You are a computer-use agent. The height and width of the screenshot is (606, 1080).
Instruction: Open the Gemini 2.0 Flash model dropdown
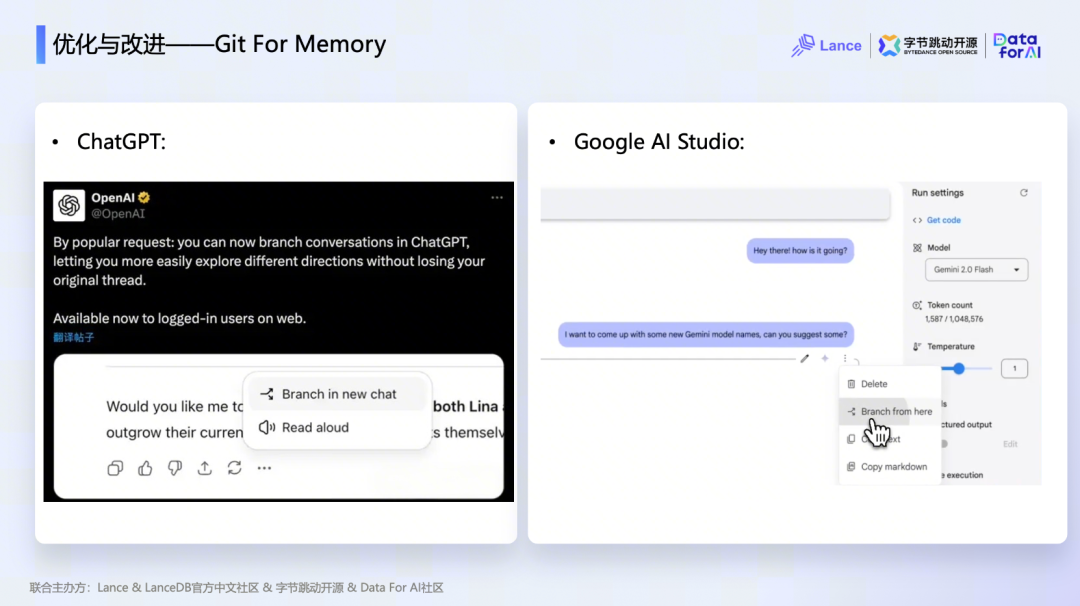(x=976, y=269)
